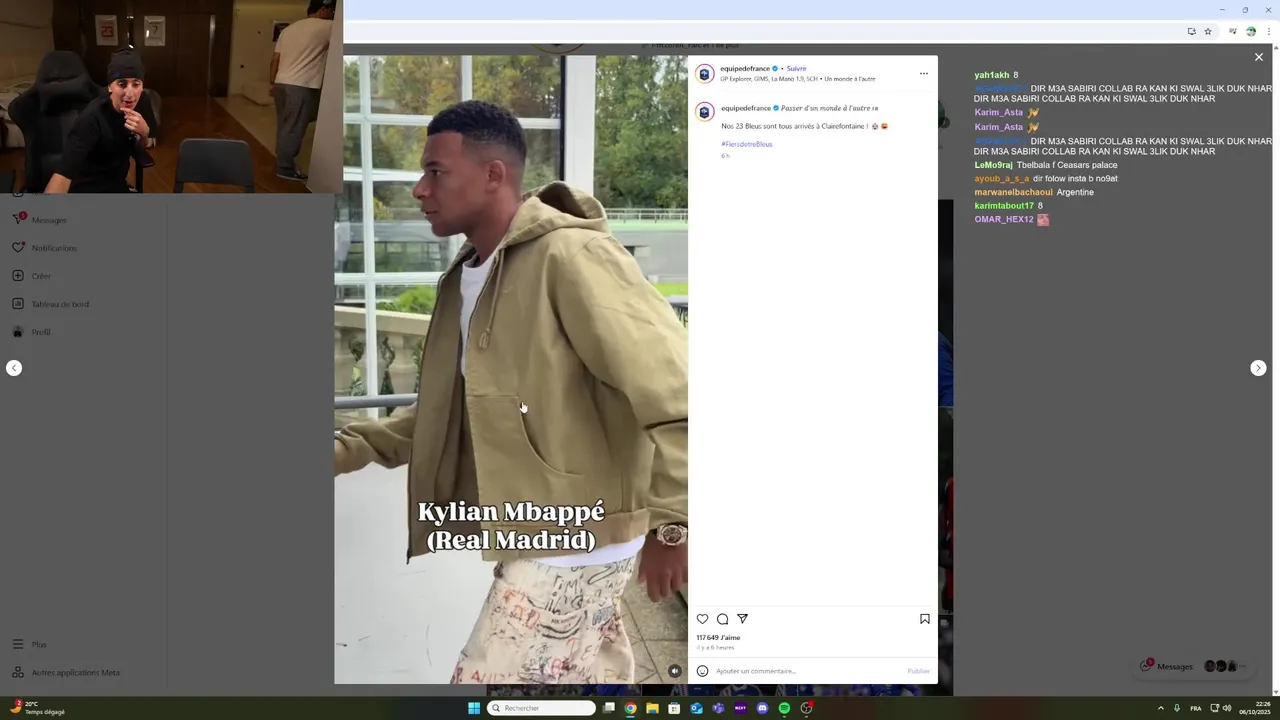Viewport: 1280px width, 720px height.
Task: Go to the previous post arrow
Action: 14,368
